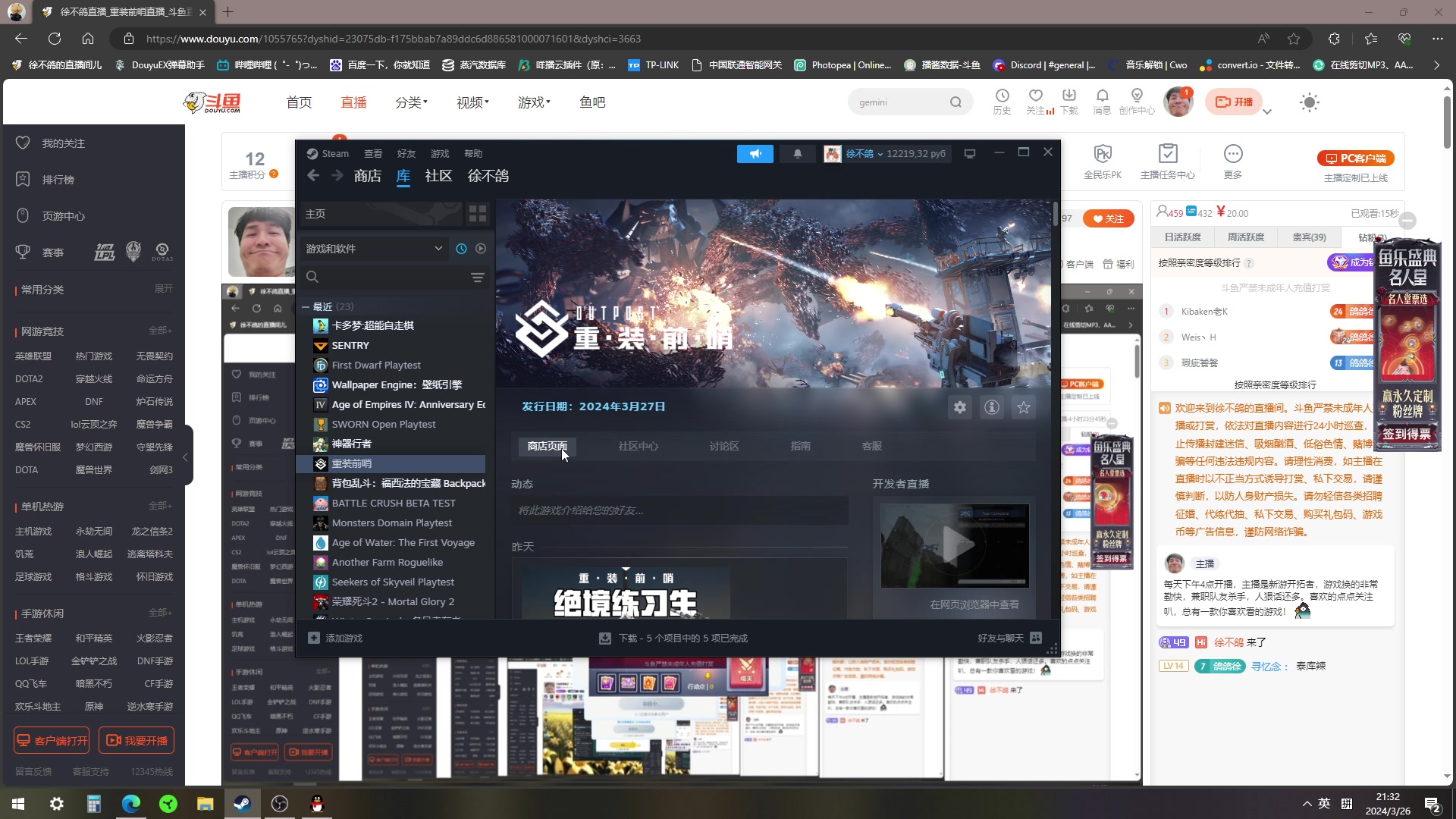
Task: Open 社区中心 tab for the game
Action: tap(638, 446)
